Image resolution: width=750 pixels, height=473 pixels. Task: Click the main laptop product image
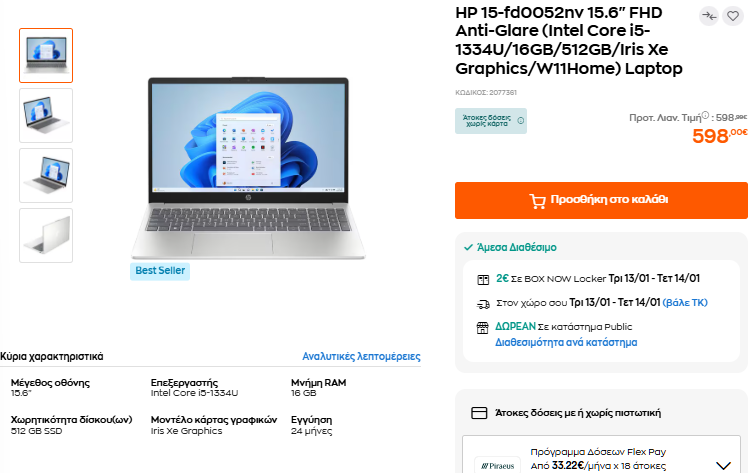(x=241, y=167)
